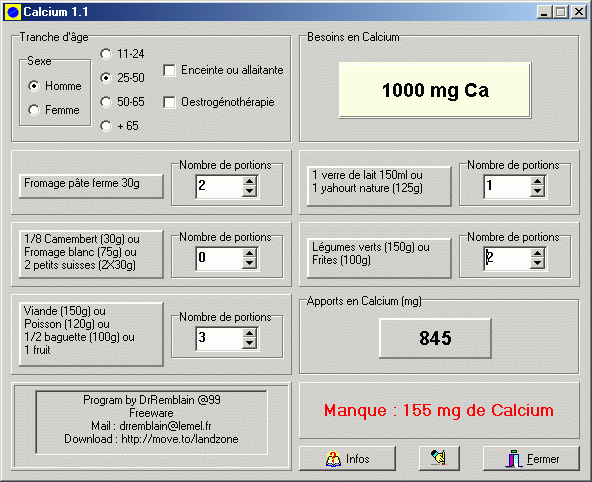Viewport: 592px width, 482px height.
Task: Minimize the Calcium 1.1 window
Action: 544,12
